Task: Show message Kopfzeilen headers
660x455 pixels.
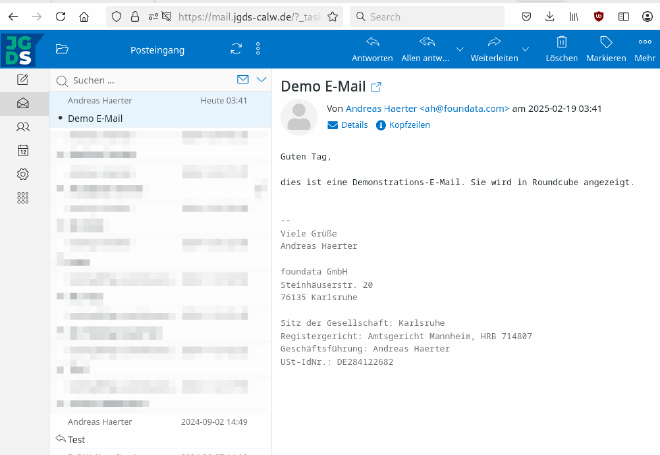Action: pyautogui.click(x=403, y=125)
